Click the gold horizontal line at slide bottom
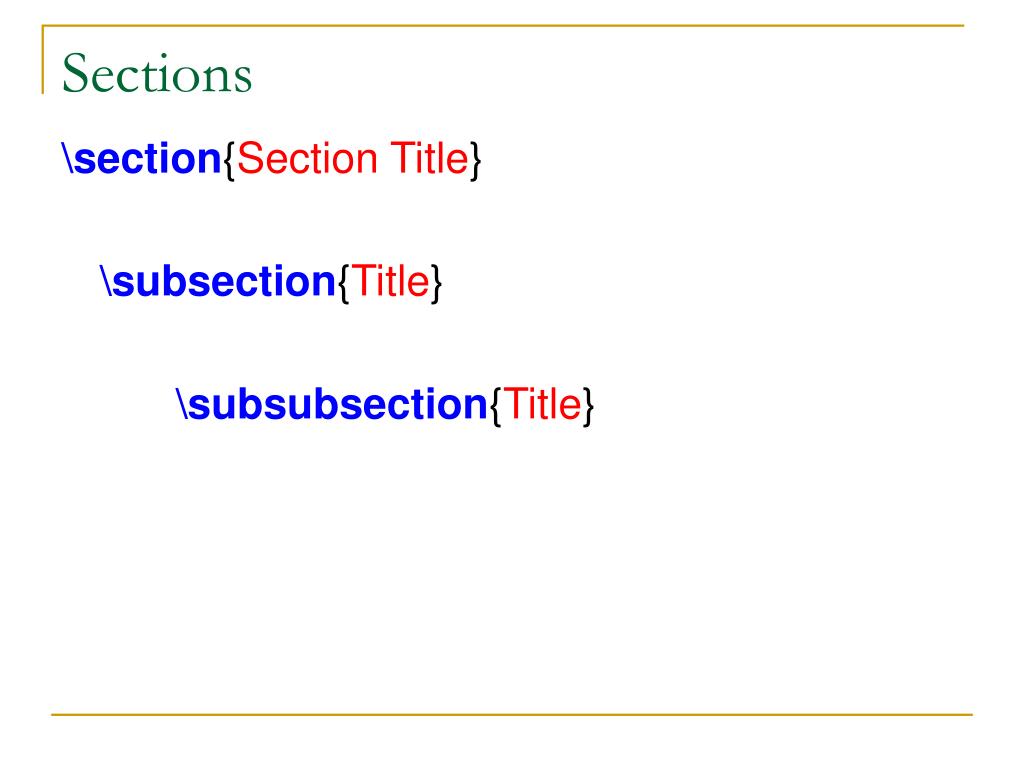Image resolution: width=1024 pixels, height=768 pixels. 512,715
